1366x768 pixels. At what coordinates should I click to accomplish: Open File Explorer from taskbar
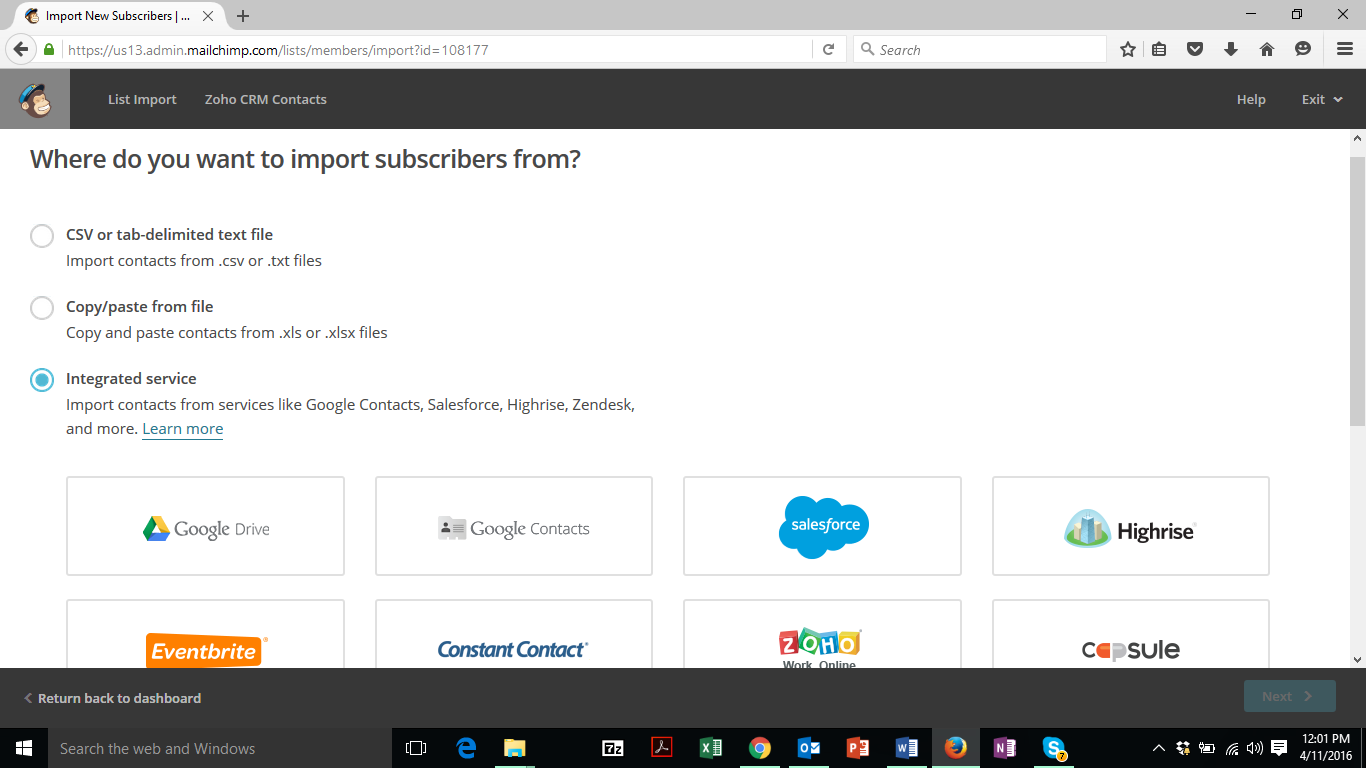pyautogui.click(x=515, y=748)
